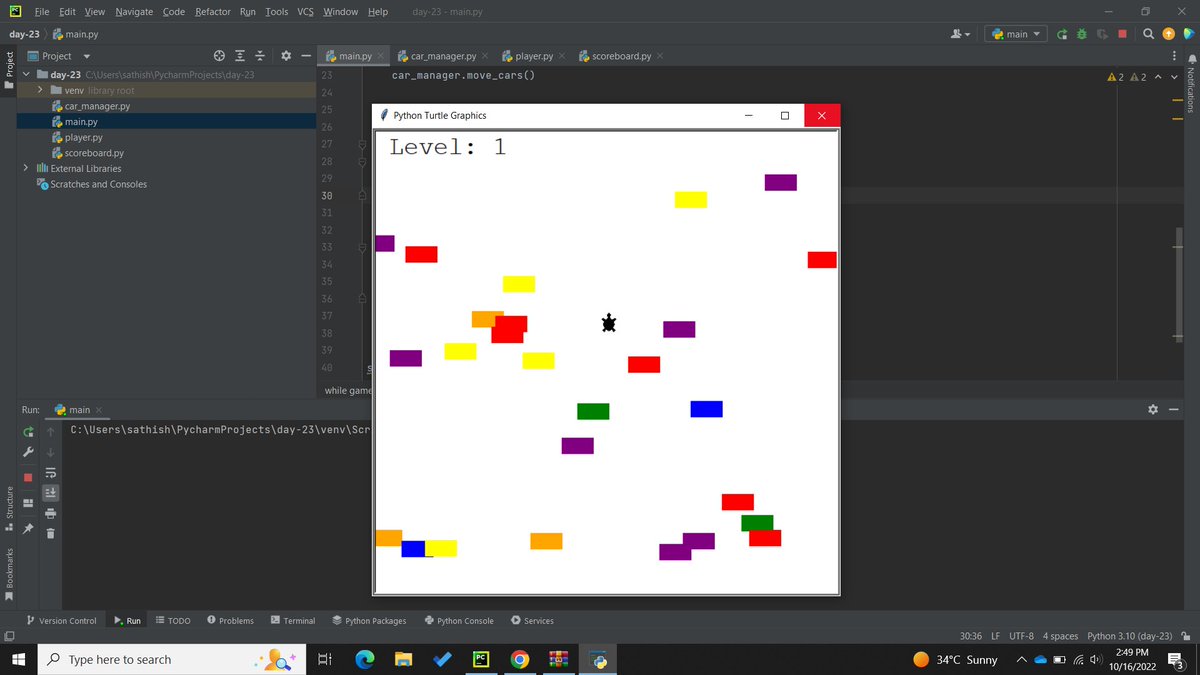
Task: Open the Tools menu
Action: [277, 11]
